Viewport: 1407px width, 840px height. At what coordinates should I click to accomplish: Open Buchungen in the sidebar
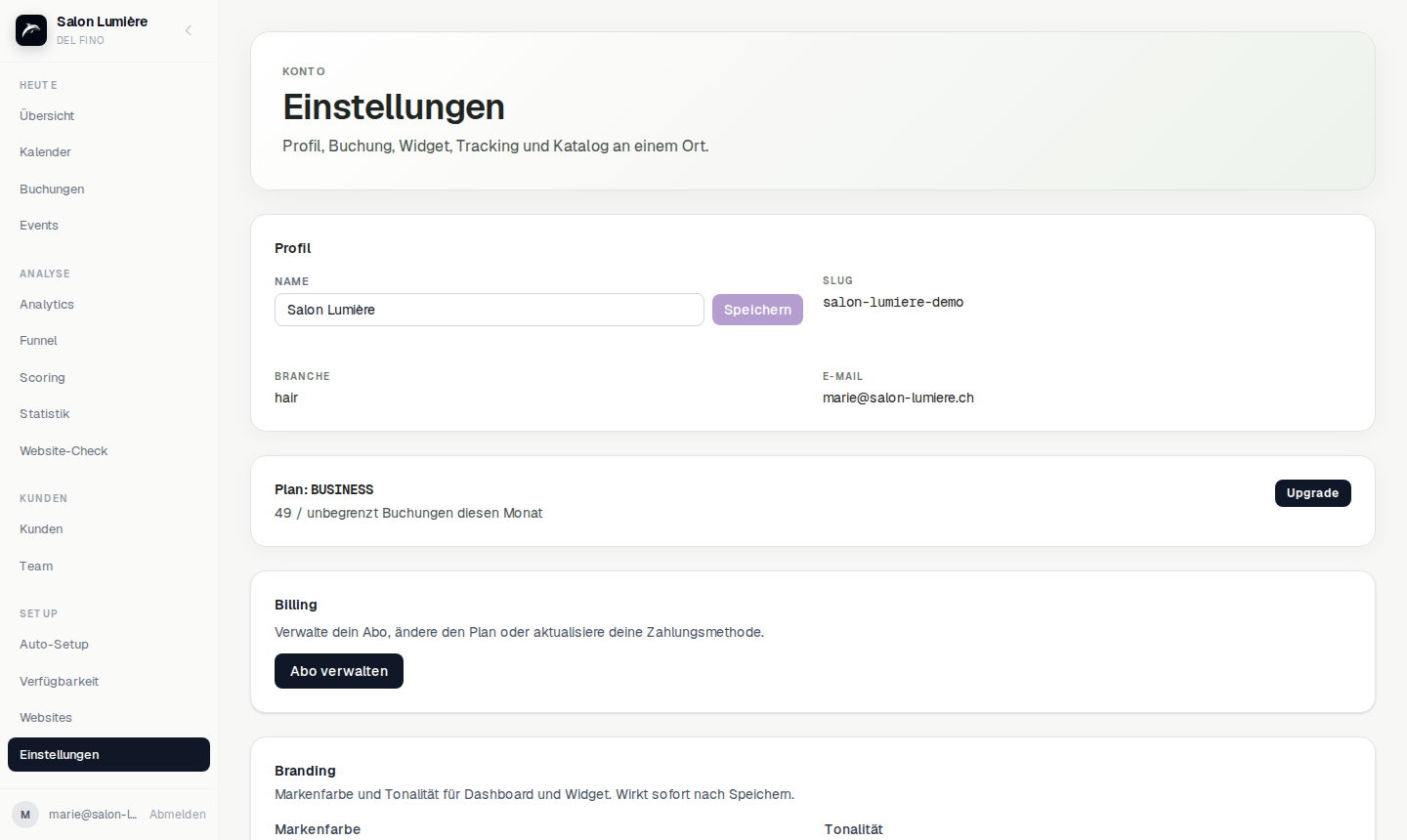108,189
